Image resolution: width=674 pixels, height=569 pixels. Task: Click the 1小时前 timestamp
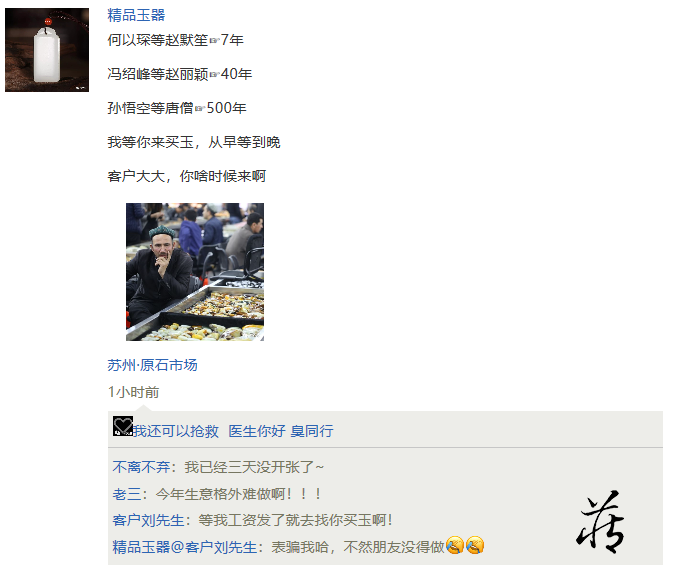(x=133, y=392)
